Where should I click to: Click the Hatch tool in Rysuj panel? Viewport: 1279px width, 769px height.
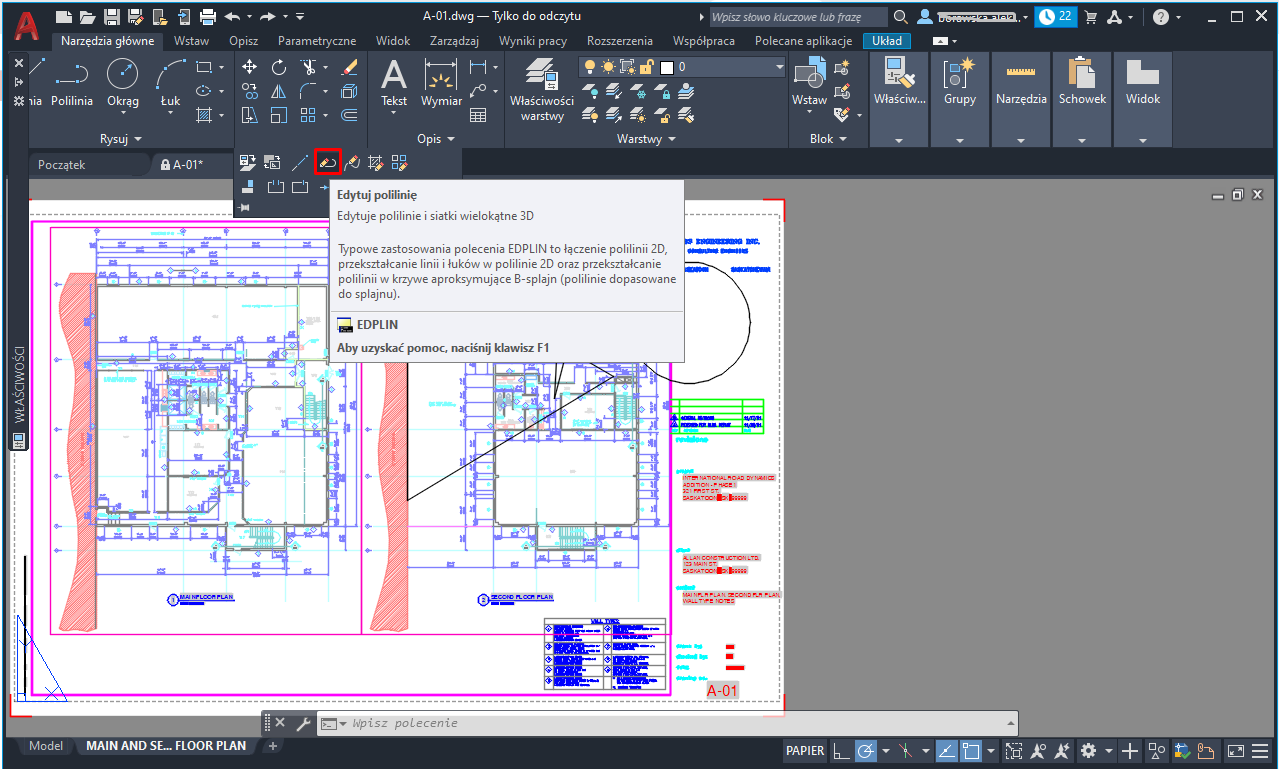(203, 115)
